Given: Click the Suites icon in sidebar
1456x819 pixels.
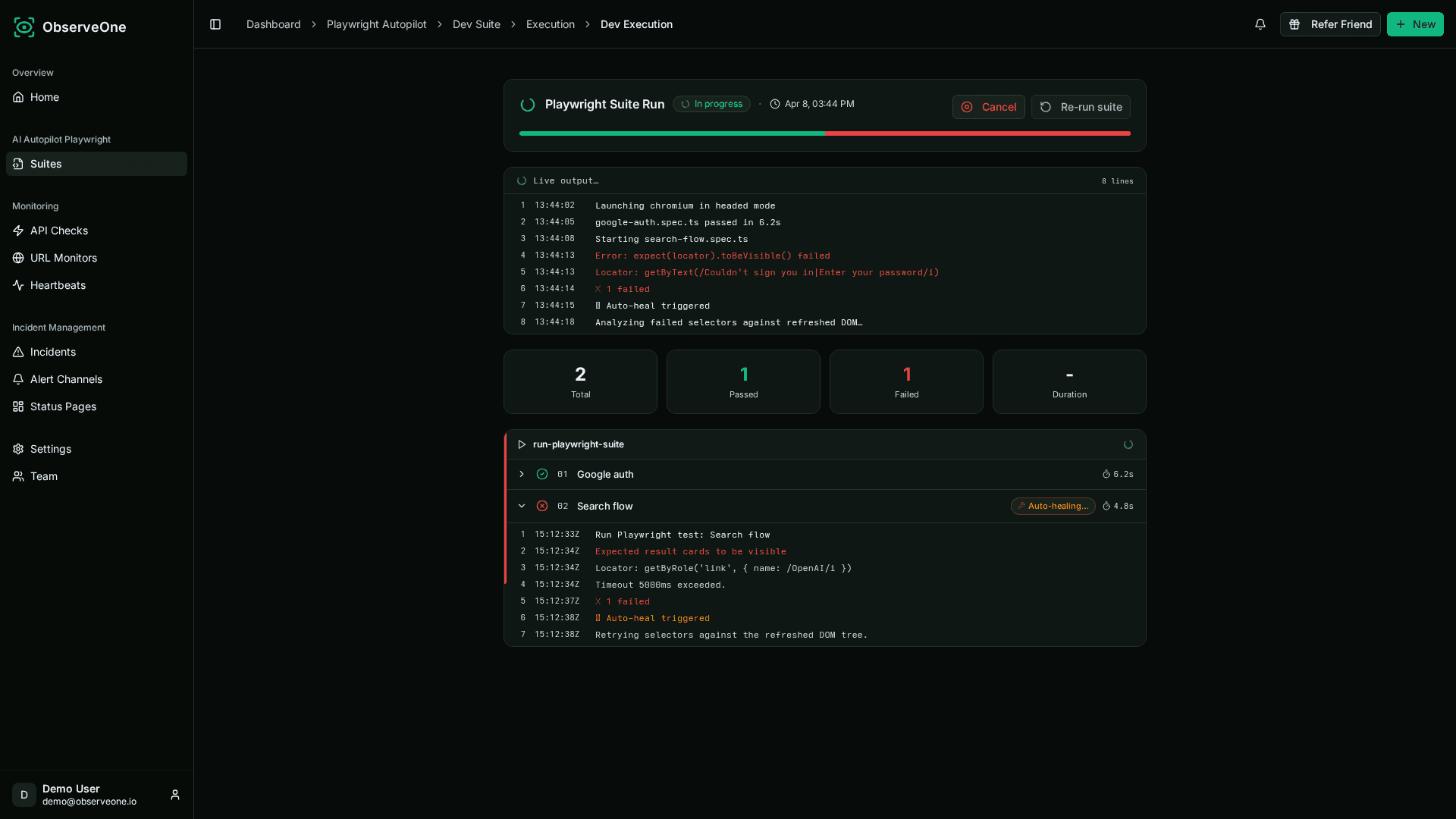Looking at the screenshot, I should [18, 164].
